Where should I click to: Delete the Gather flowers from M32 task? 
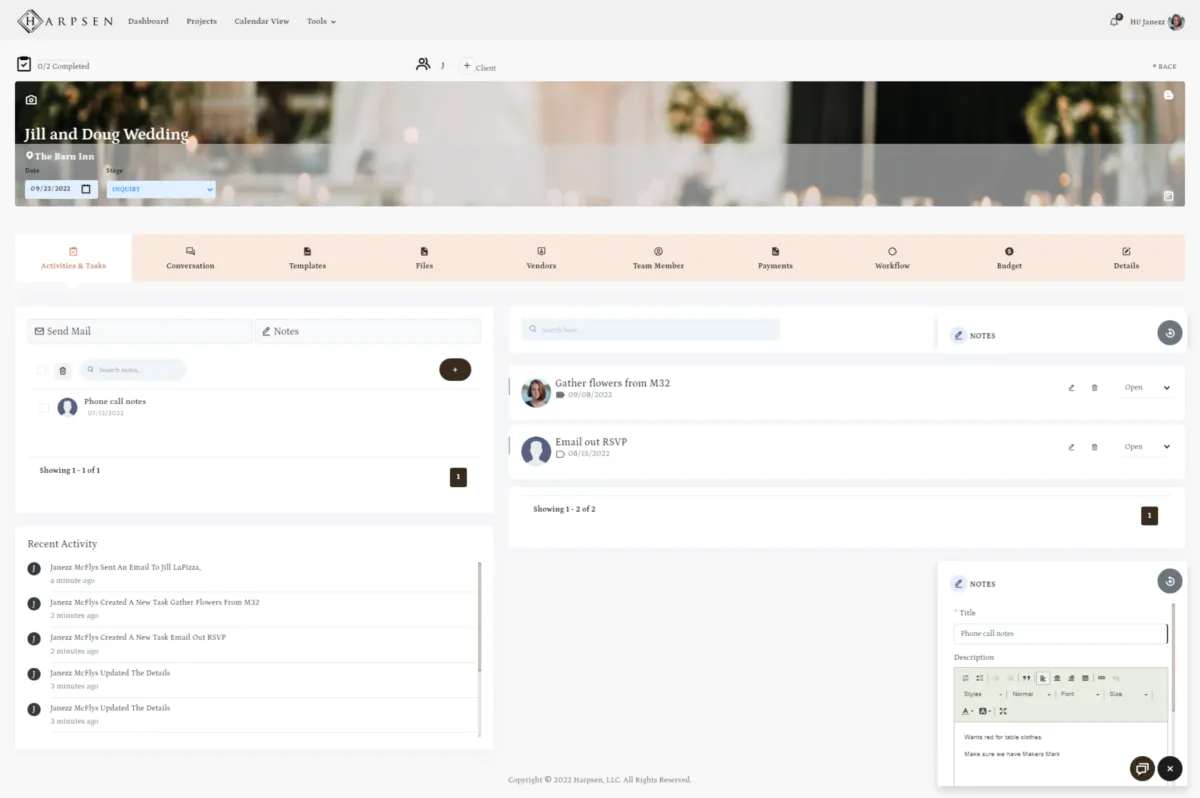pos(1094,387)
